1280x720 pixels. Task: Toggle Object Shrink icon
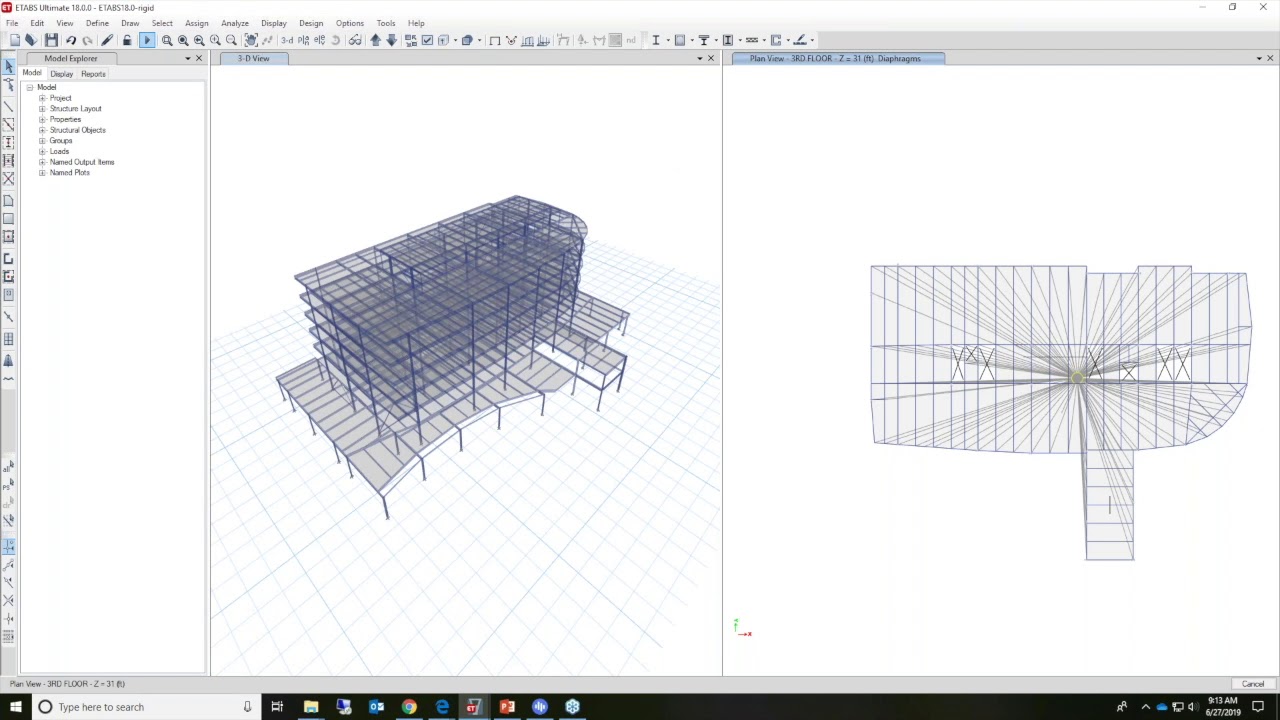pyautogui.click(x=411, y=40)
